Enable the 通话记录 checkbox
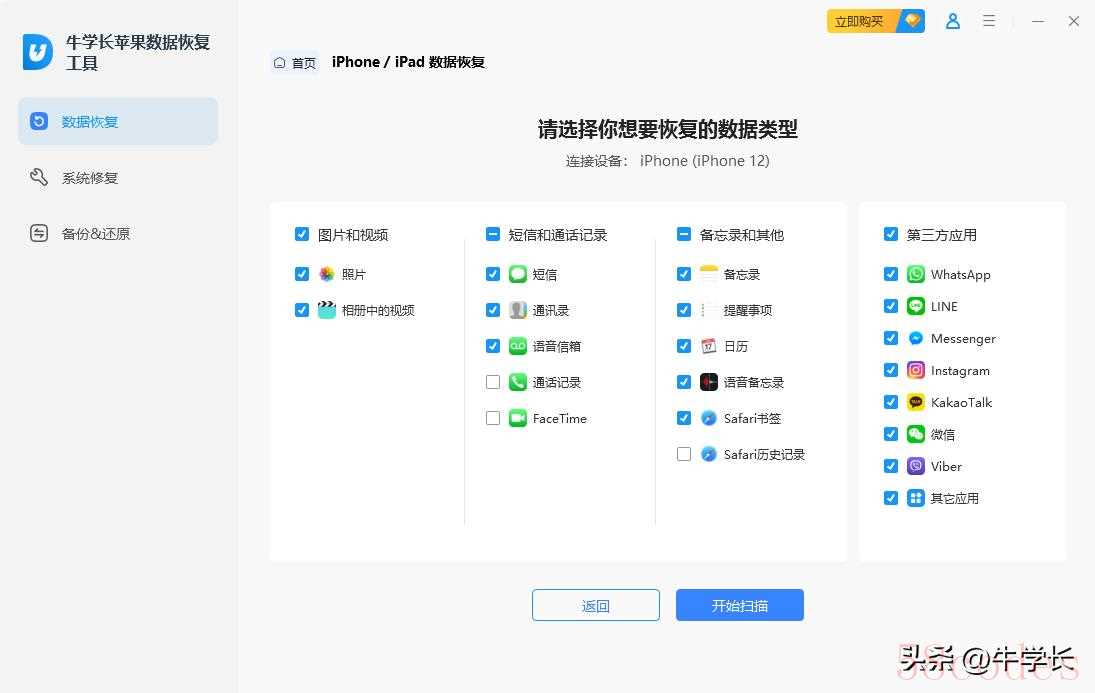The height and width of the screenshot is (693, 1095). 493,382
